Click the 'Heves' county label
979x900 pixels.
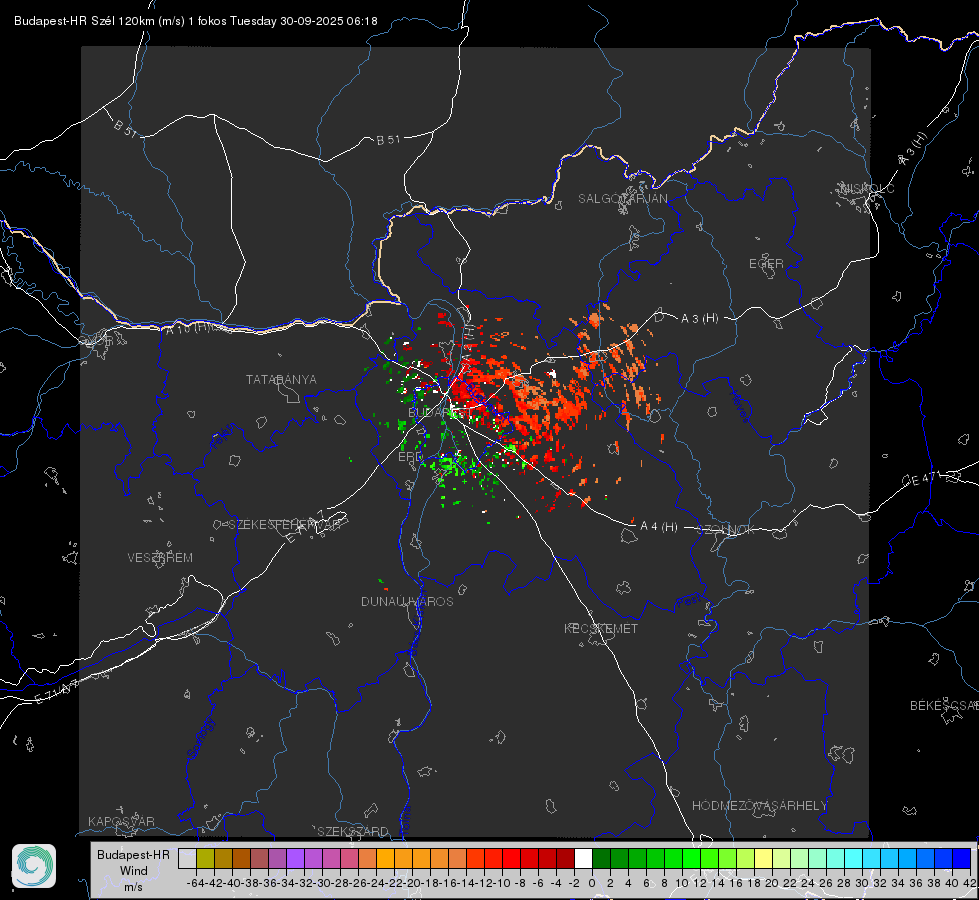pos(739,406)
